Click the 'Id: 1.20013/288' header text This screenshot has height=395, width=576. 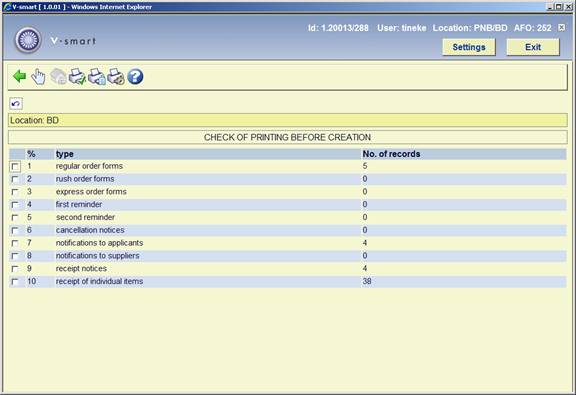click(338, 28)
